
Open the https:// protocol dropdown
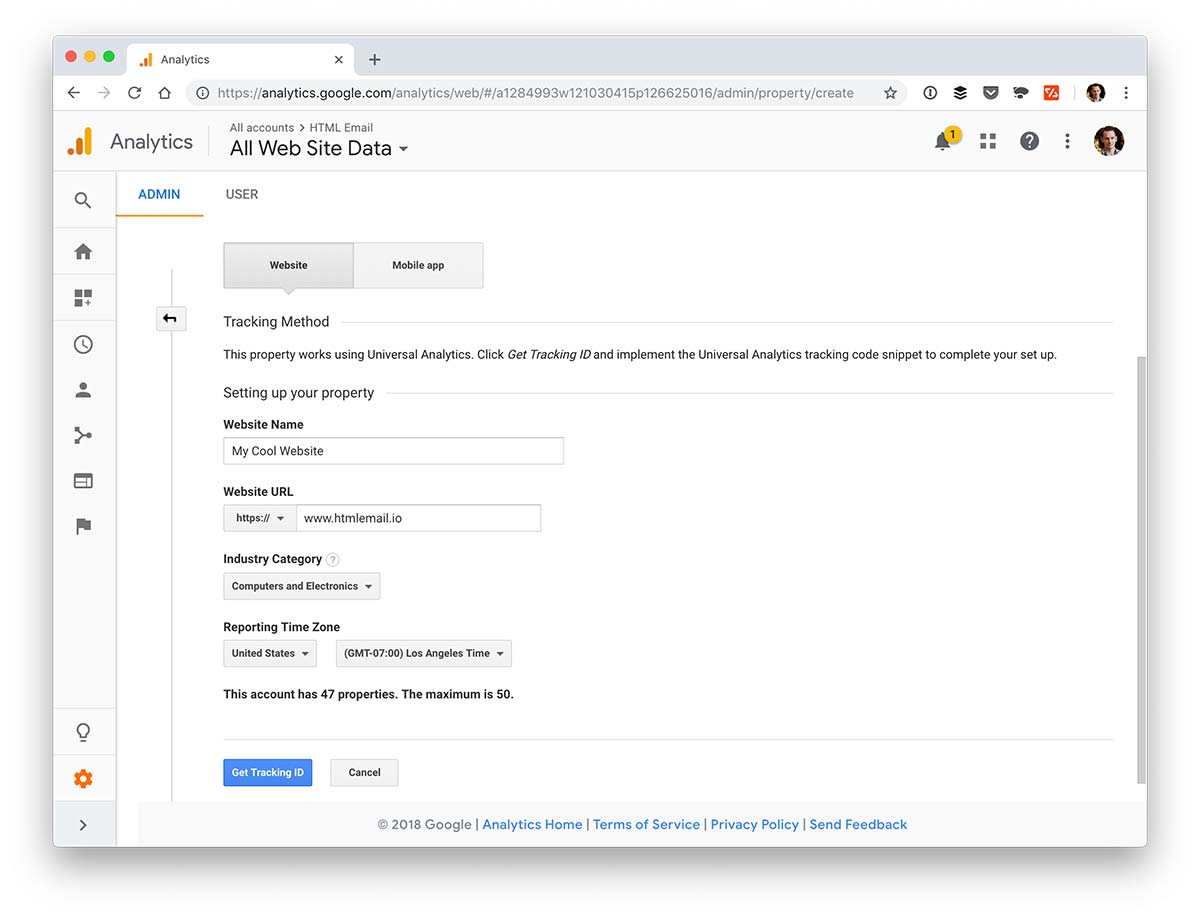click(260, 518)
